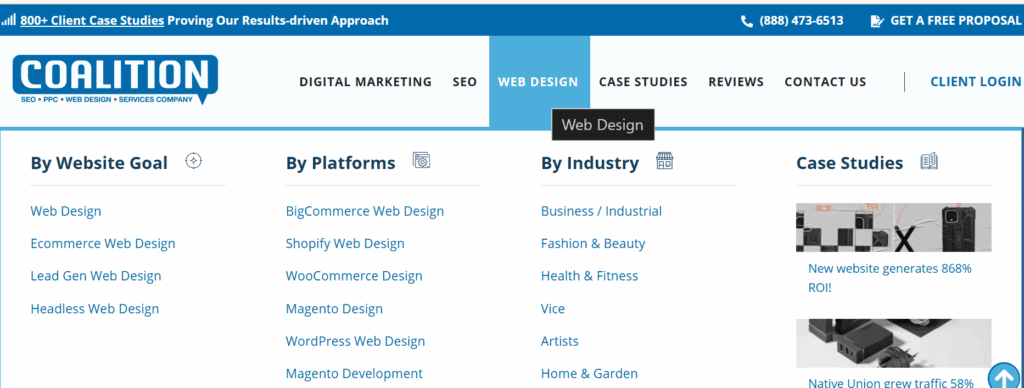1024x388 pixels.
Task: Open the Magento Design link
Action: (x=334, y=309)
